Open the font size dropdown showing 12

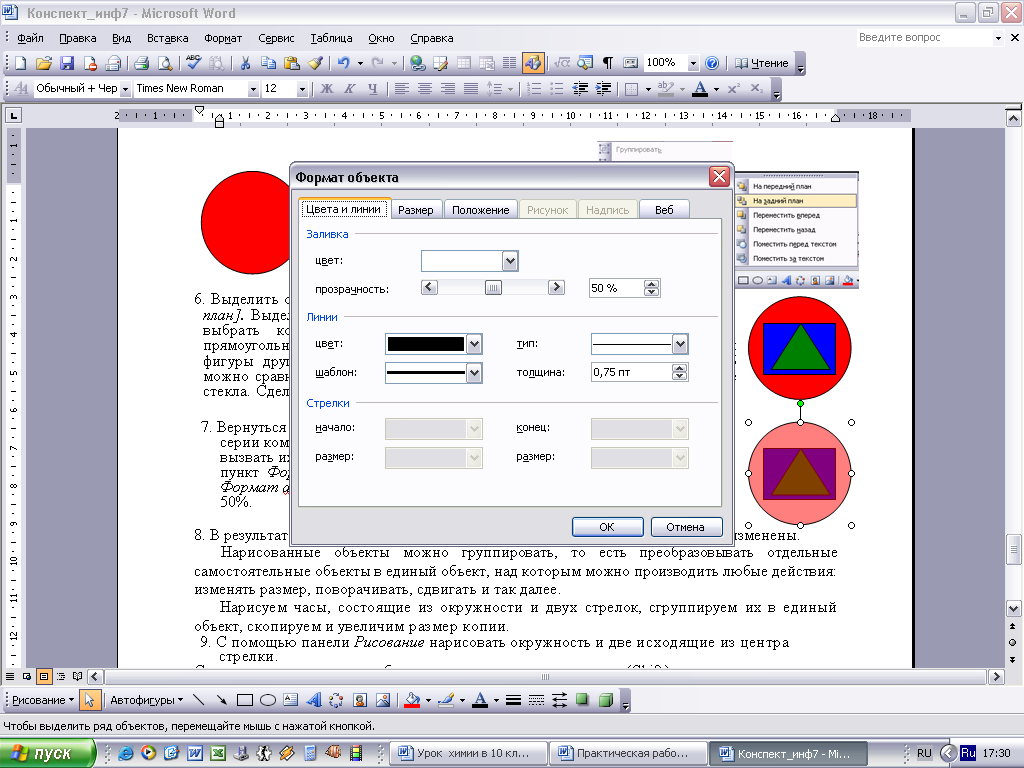pos(302,89)
